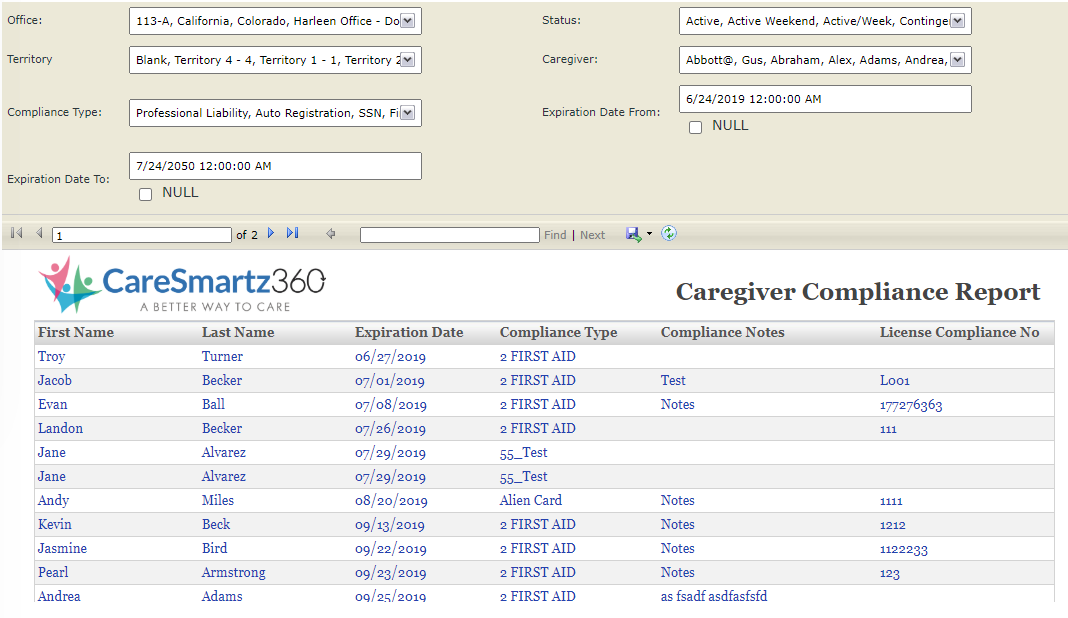Screen dimensions: 1068x618
Task: Click the export save disk icon
Action: pyautogui.click(x=633, y=234)
